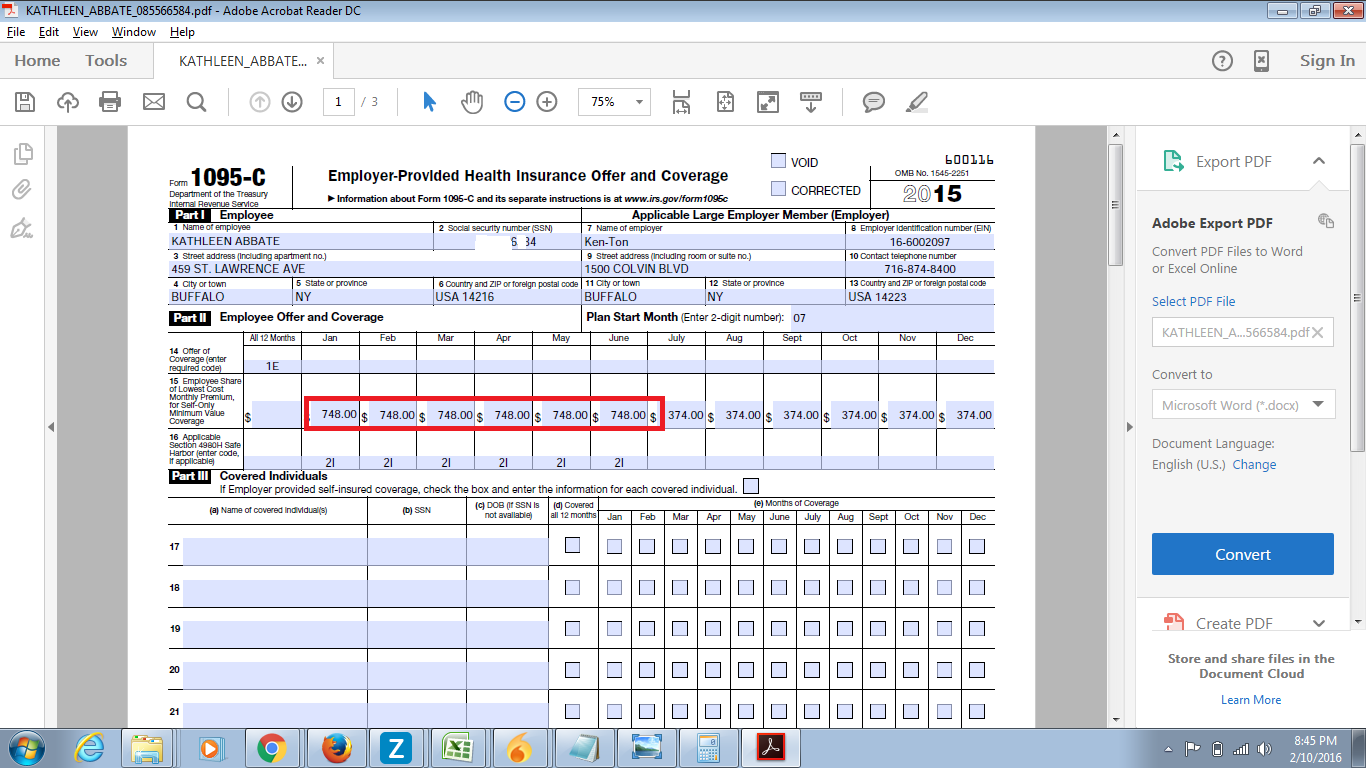Click the Zoom out minus icon

[514, 101]
